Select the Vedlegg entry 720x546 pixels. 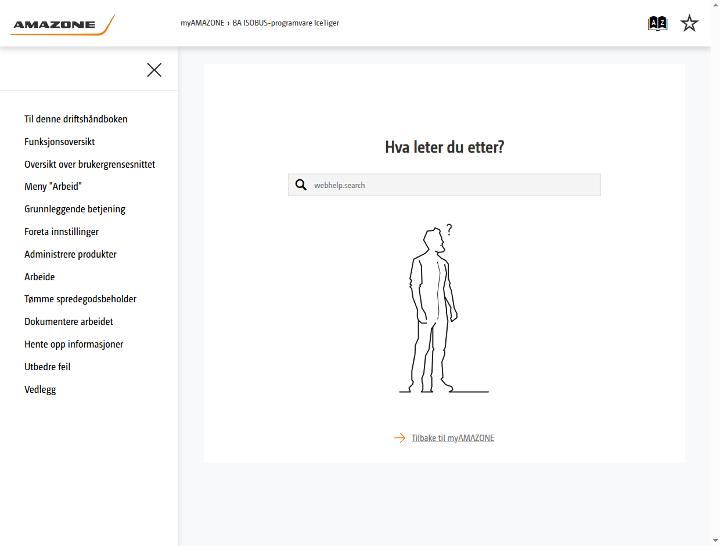pos(40,389)
